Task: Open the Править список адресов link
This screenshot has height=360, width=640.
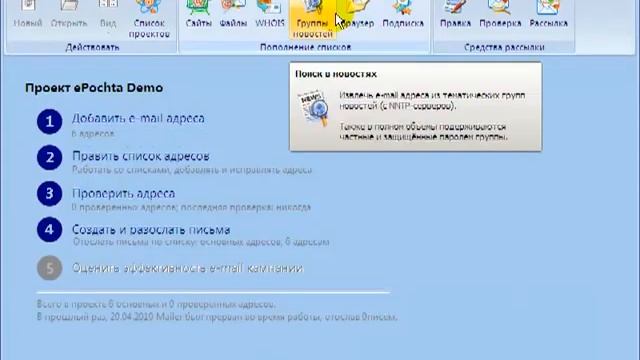Action: pos(141,156)
